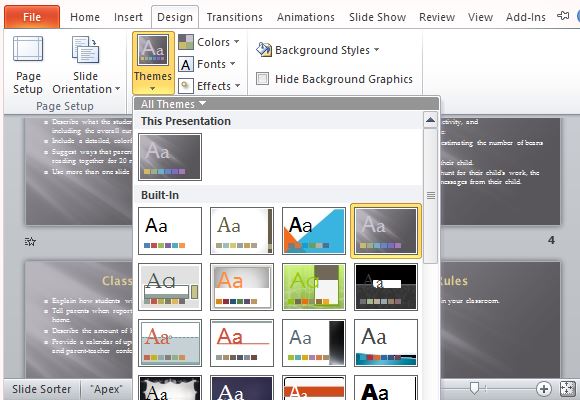Collapse the Themes gallery button
Screen dimensions: 580x400
[153, 63]
